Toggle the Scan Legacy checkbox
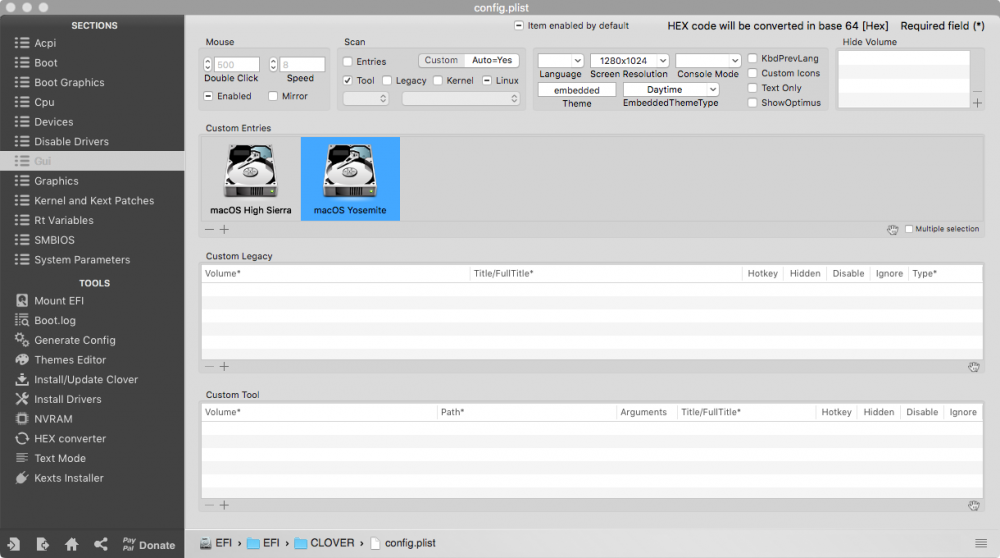 point(387,80)
